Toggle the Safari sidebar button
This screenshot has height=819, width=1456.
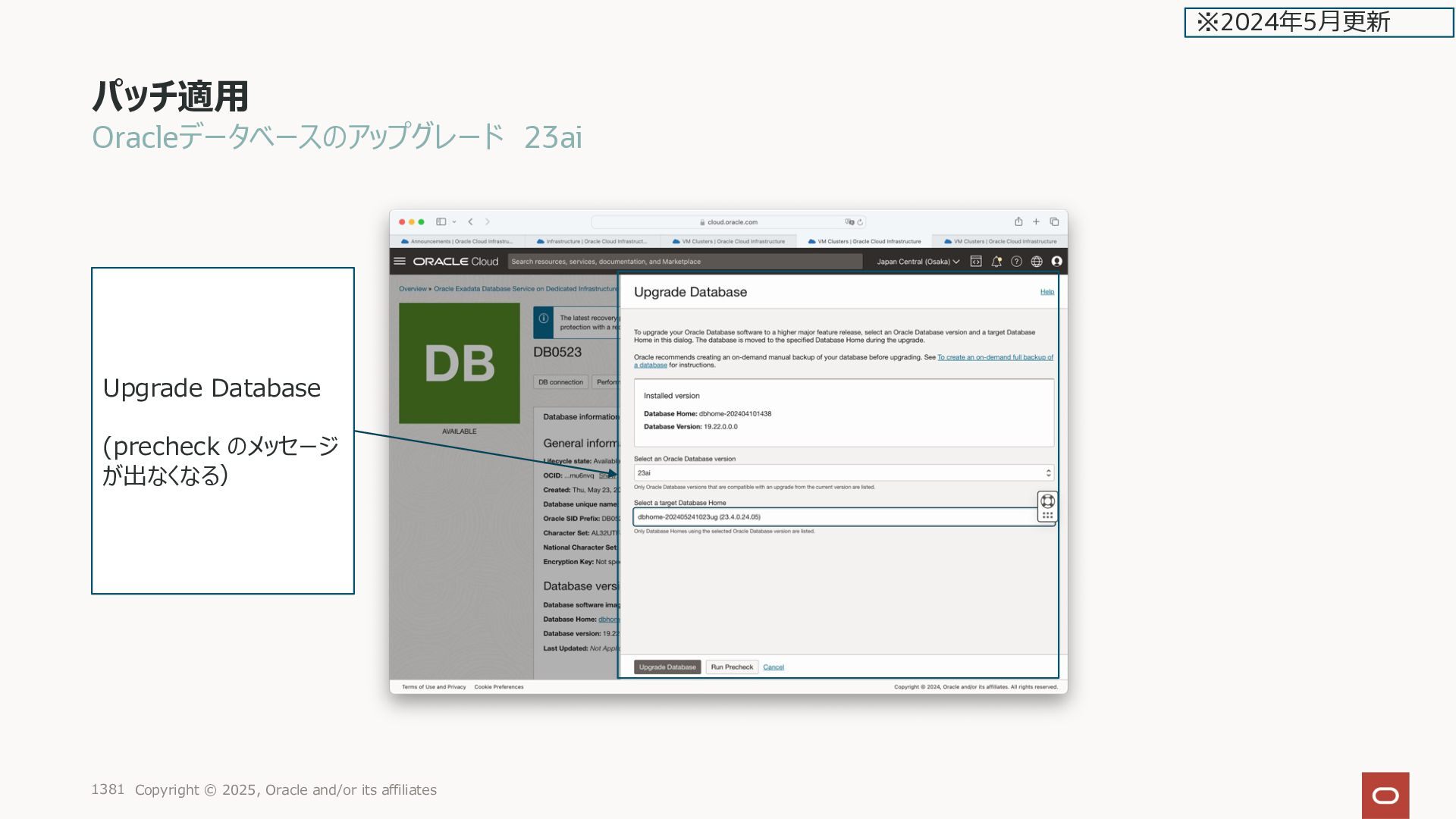pos(441,221)
